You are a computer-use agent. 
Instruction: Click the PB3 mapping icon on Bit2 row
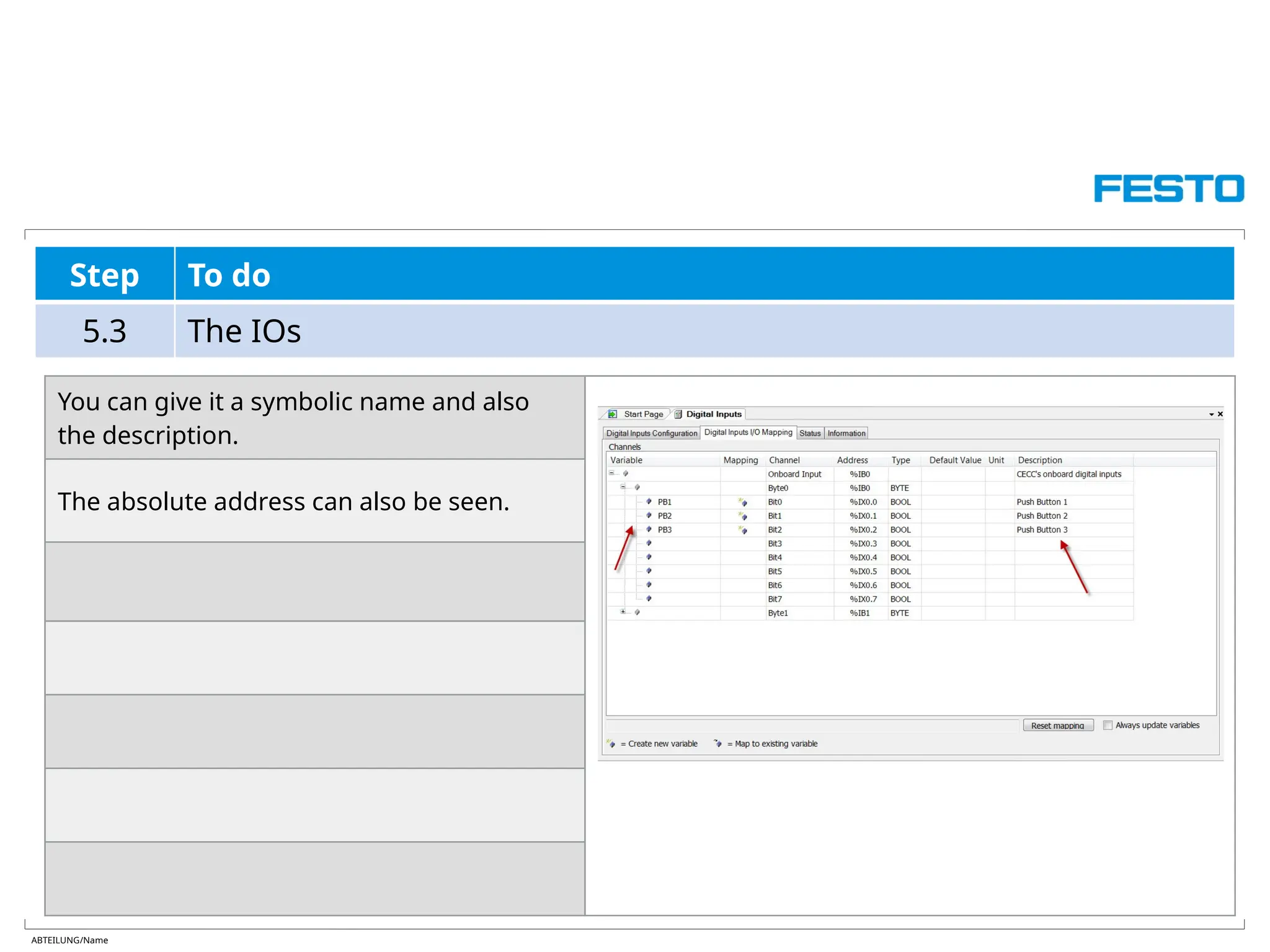(743, 530)
